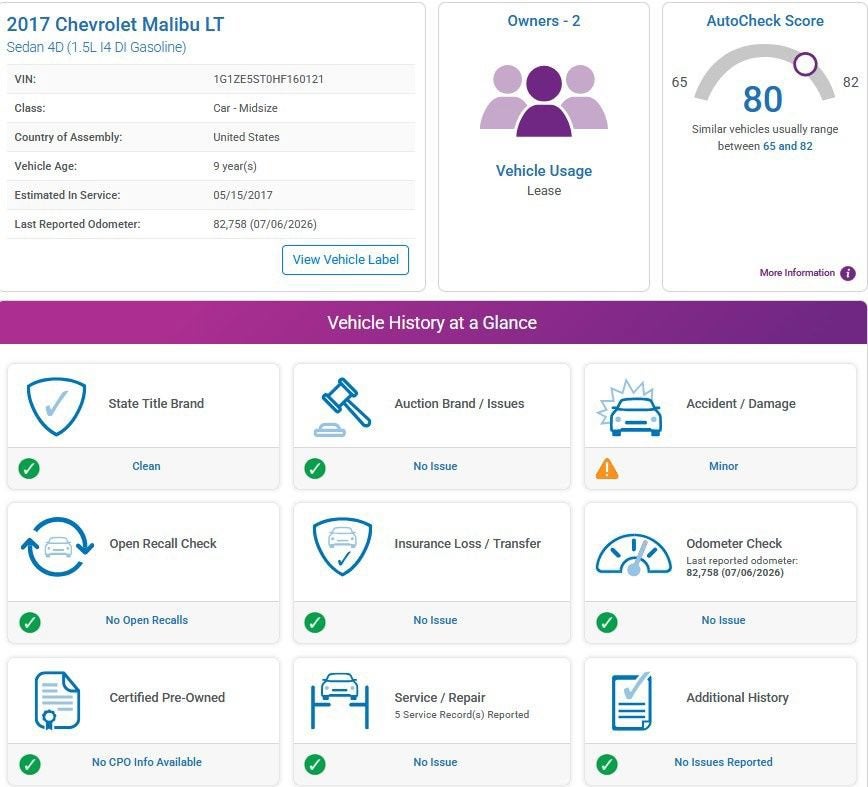
Task: Click the Vehicle History at a Glance banner
Action: 433,322
